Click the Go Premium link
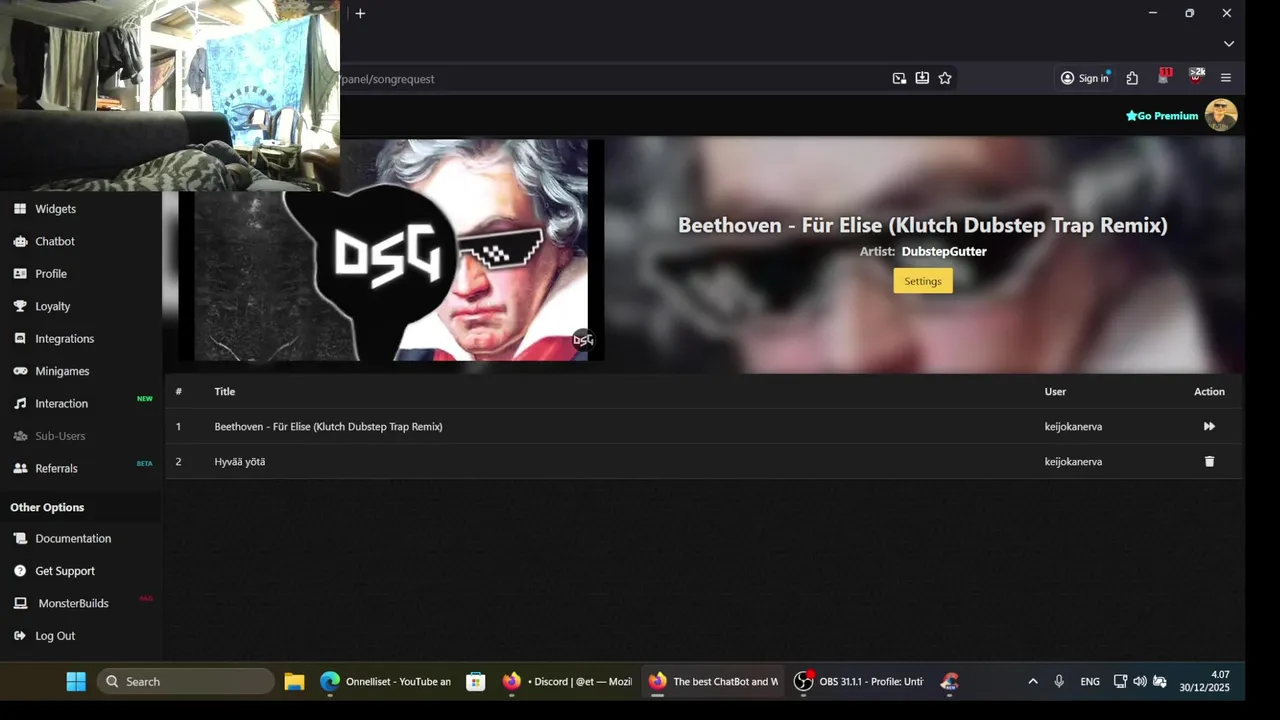The height and width of the screenshot is (720, 1280). 1162,116
